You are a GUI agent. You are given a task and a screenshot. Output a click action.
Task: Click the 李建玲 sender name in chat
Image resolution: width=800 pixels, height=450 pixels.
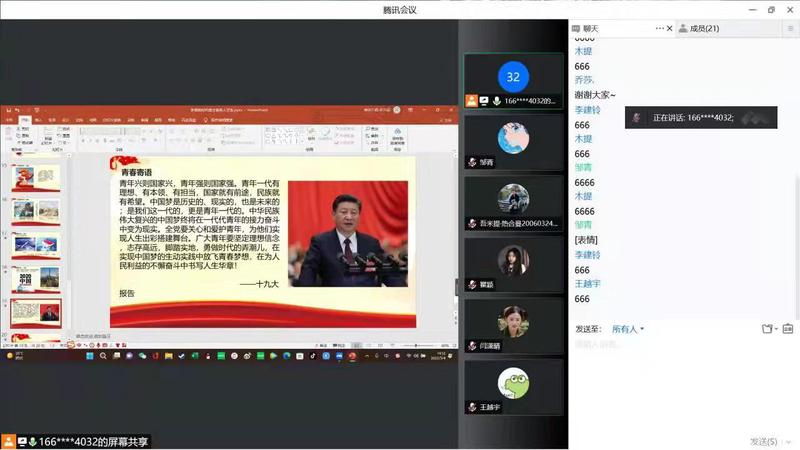587,109
